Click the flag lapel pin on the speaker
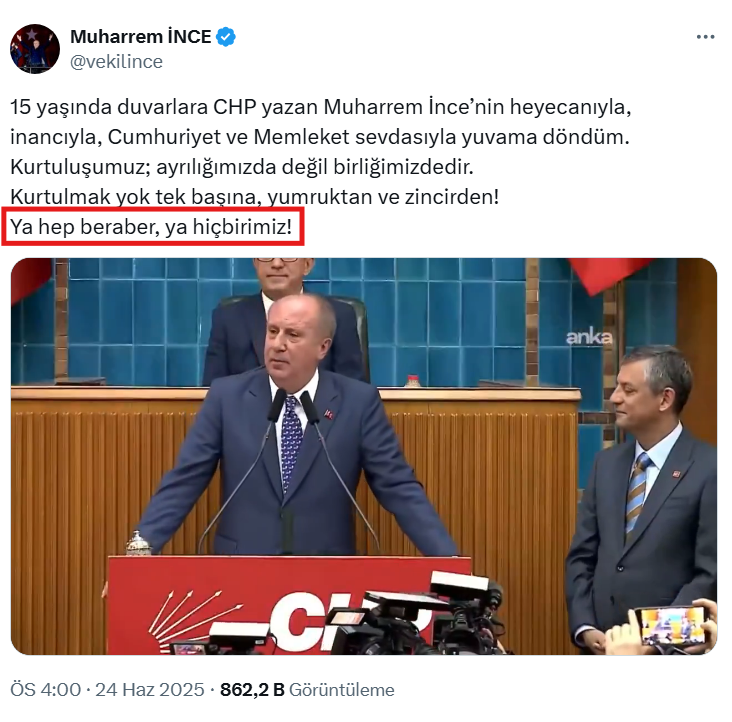The image size is (732, 722). click(x=329, y=414)
